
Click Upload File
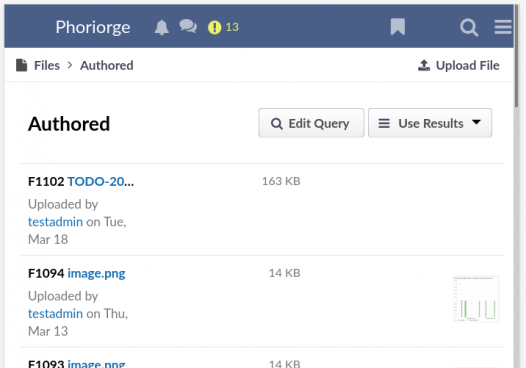459,65
